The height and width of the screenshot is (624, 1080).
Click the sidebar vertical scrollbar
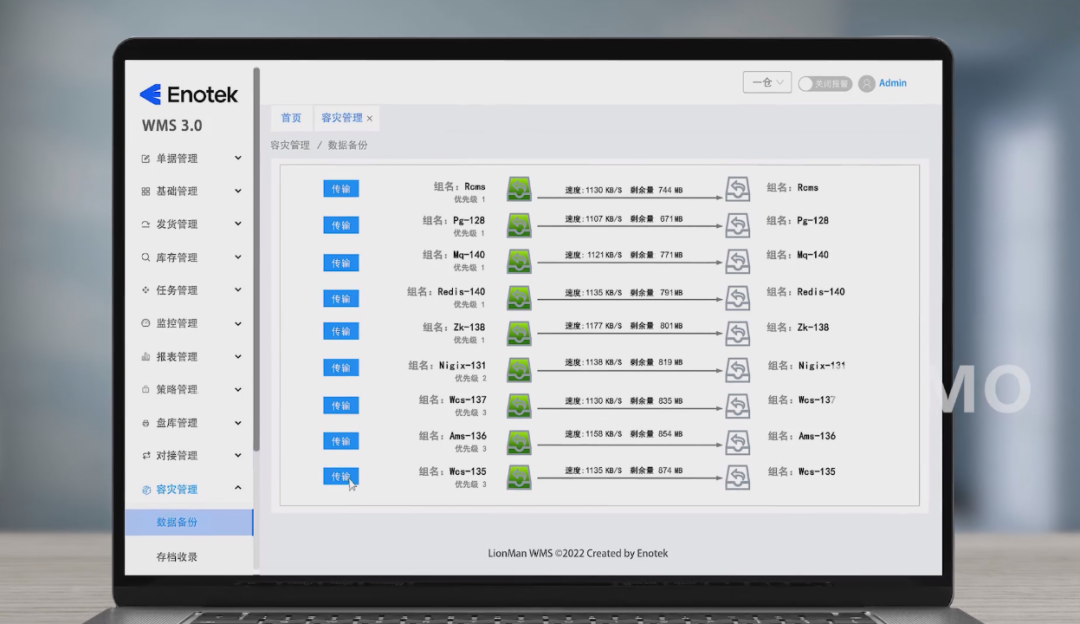tap(256, 259)
